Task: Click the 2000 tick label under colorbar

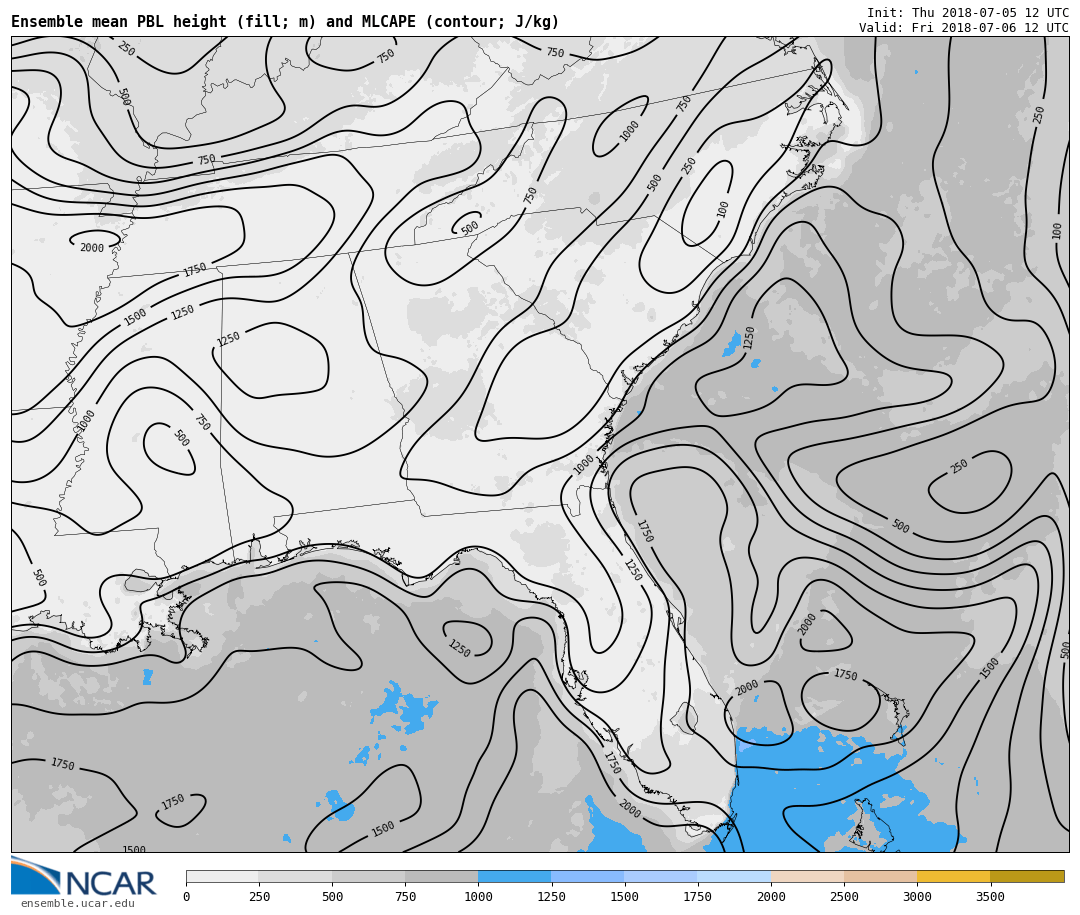Action: [x=771, y=897]
